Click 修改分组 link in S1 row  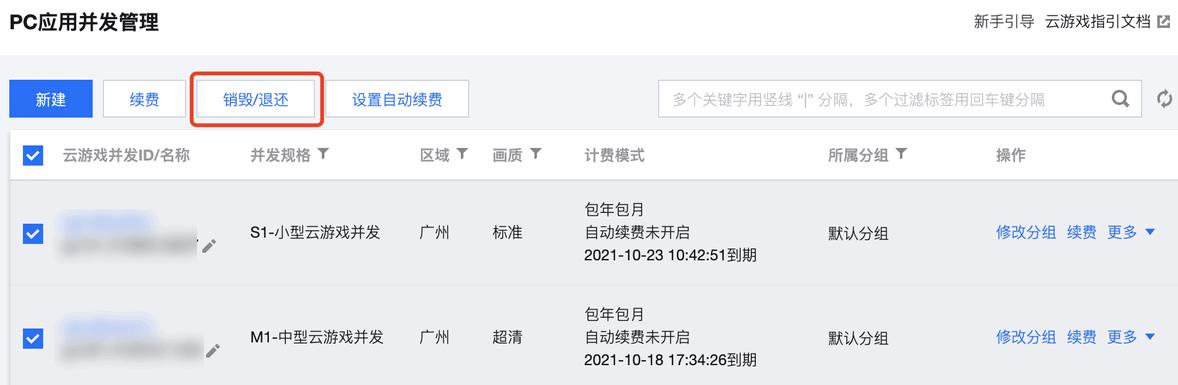tap(1026, 232)
